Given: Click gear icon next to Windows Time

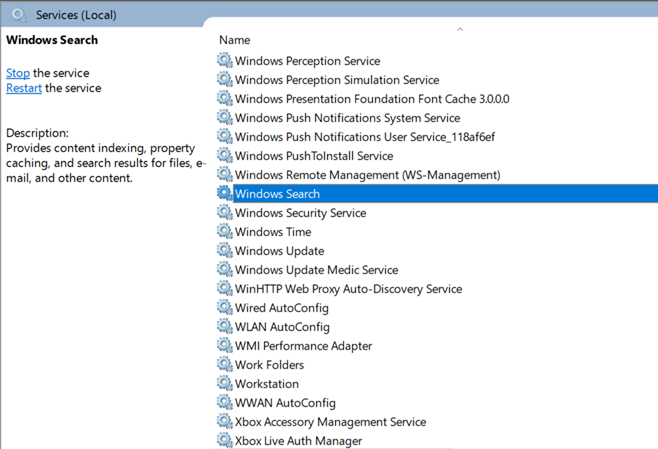Looking at the screenshot, I should [225, 232].
